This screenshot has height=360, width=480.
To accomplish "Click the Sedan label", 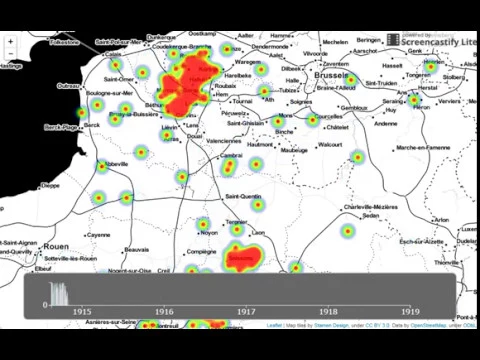I will click(371, 215).
